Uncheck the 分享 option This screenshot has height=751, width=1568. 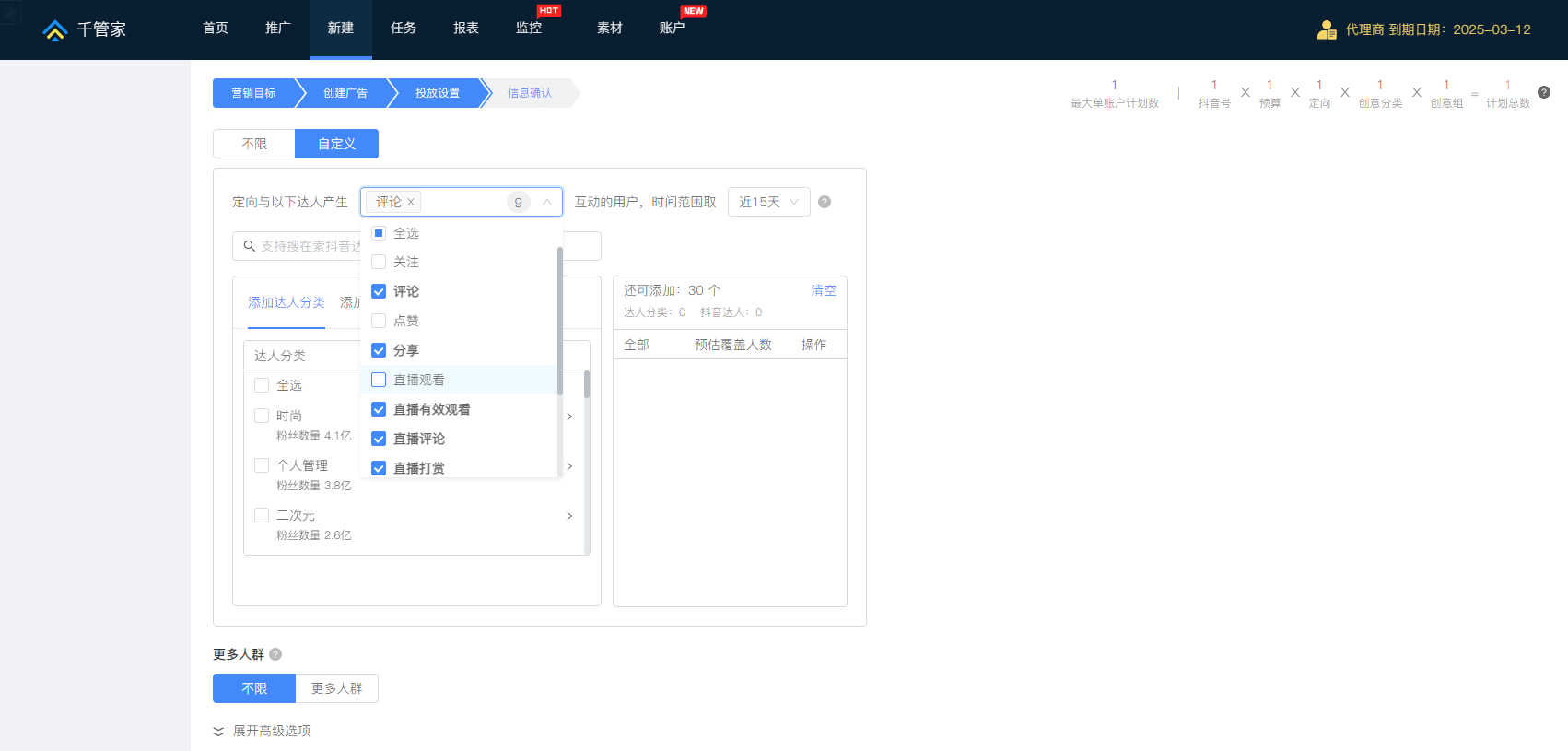[x=379, y=350]
